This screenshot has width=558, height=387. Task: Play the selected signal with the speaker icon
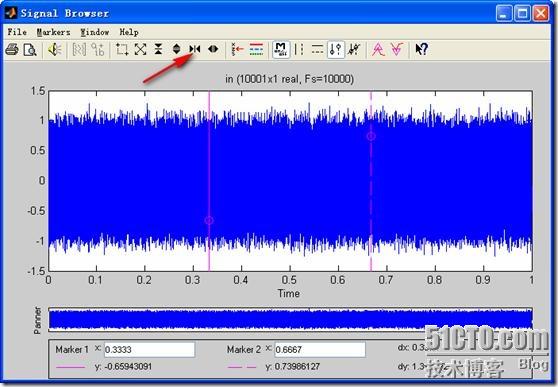(55, 49)
